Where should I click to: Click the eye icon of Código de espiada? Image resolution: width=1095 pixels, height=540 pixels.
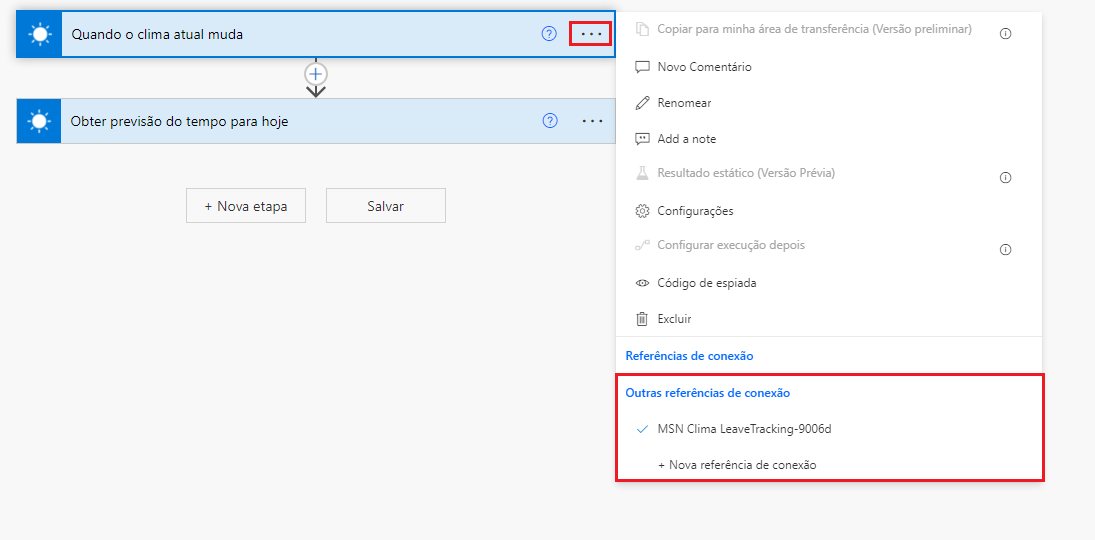tap(642, 283)
